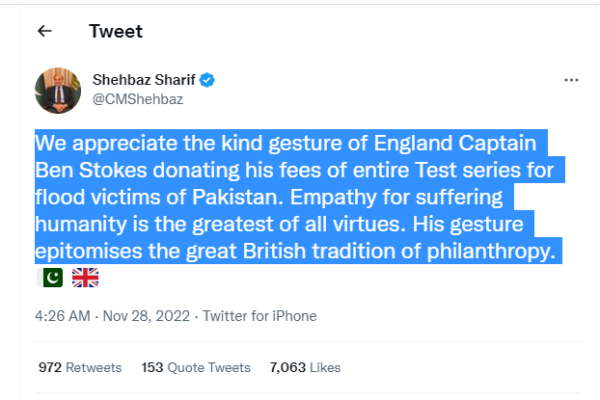
Task: Click the Pakistan flag emoji
Action: click(50, 277)
